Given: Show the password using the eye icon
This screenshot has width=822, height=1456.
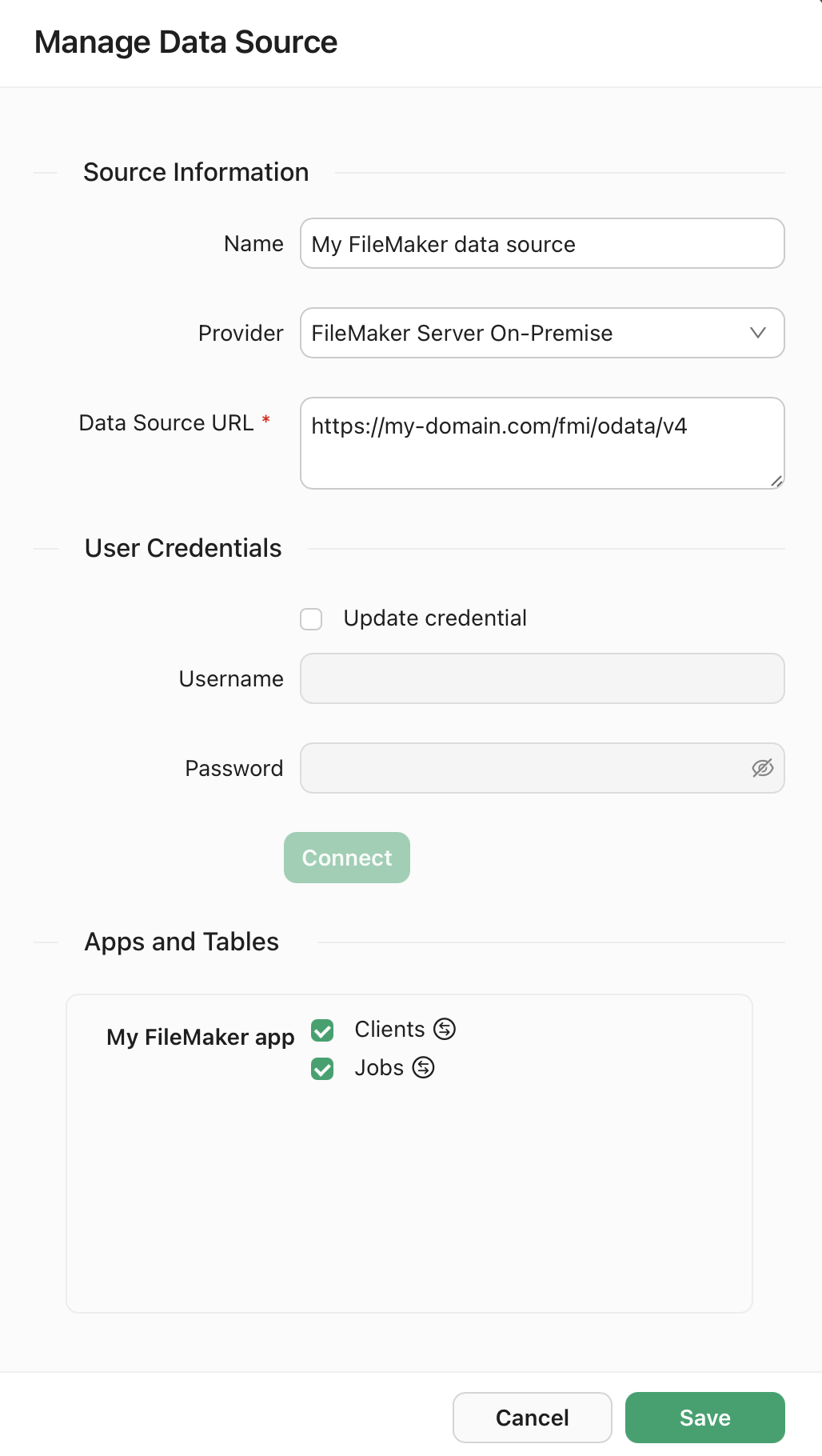Looking at the screenshot, I should click(x=762, y=768).
